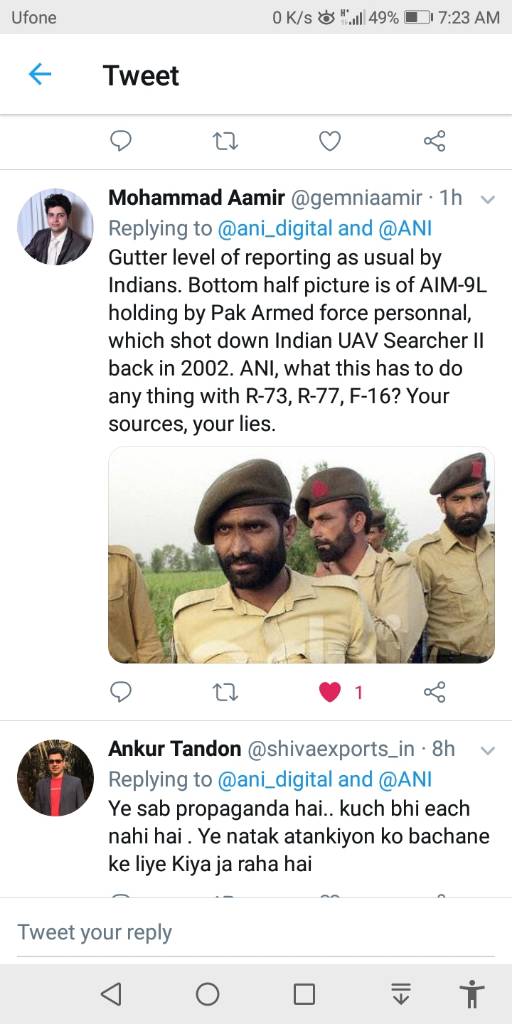Open Ankur Tandon's profile picture

point(56,778)
